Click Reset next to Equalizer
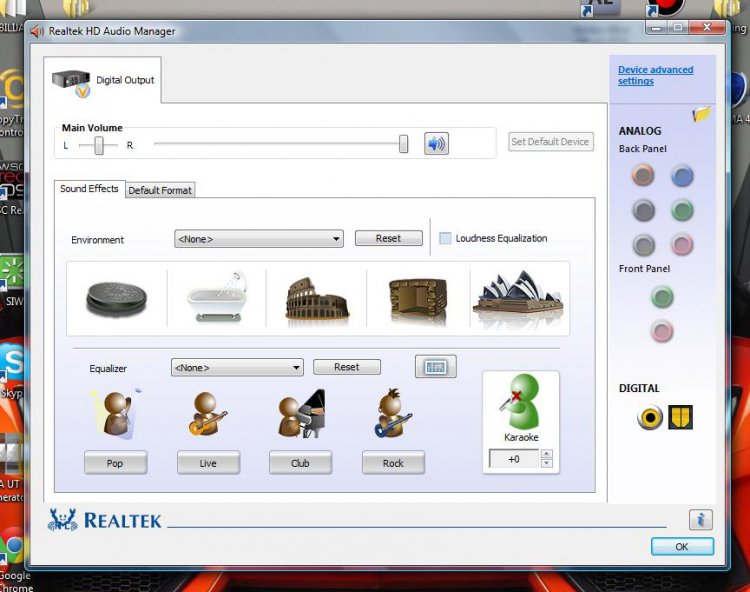The width and height of the screenshot is (750, 592). point(347,367)
